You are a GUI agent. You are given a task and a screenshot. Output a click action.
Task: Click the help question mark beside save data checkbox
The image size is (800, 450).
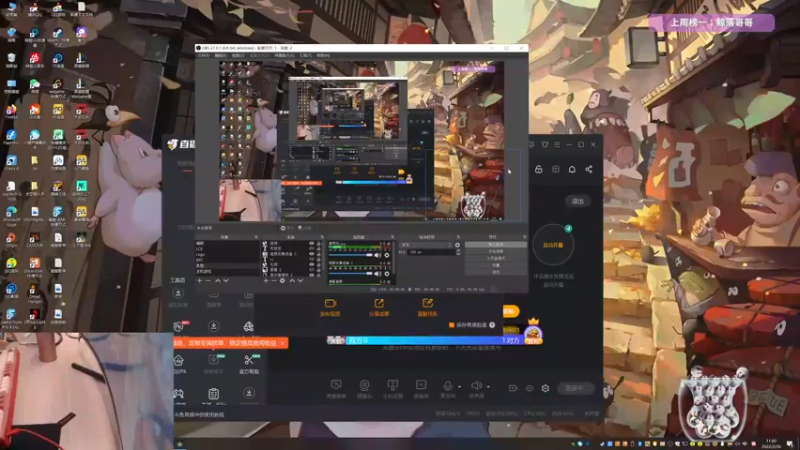(x=492, y=325)
